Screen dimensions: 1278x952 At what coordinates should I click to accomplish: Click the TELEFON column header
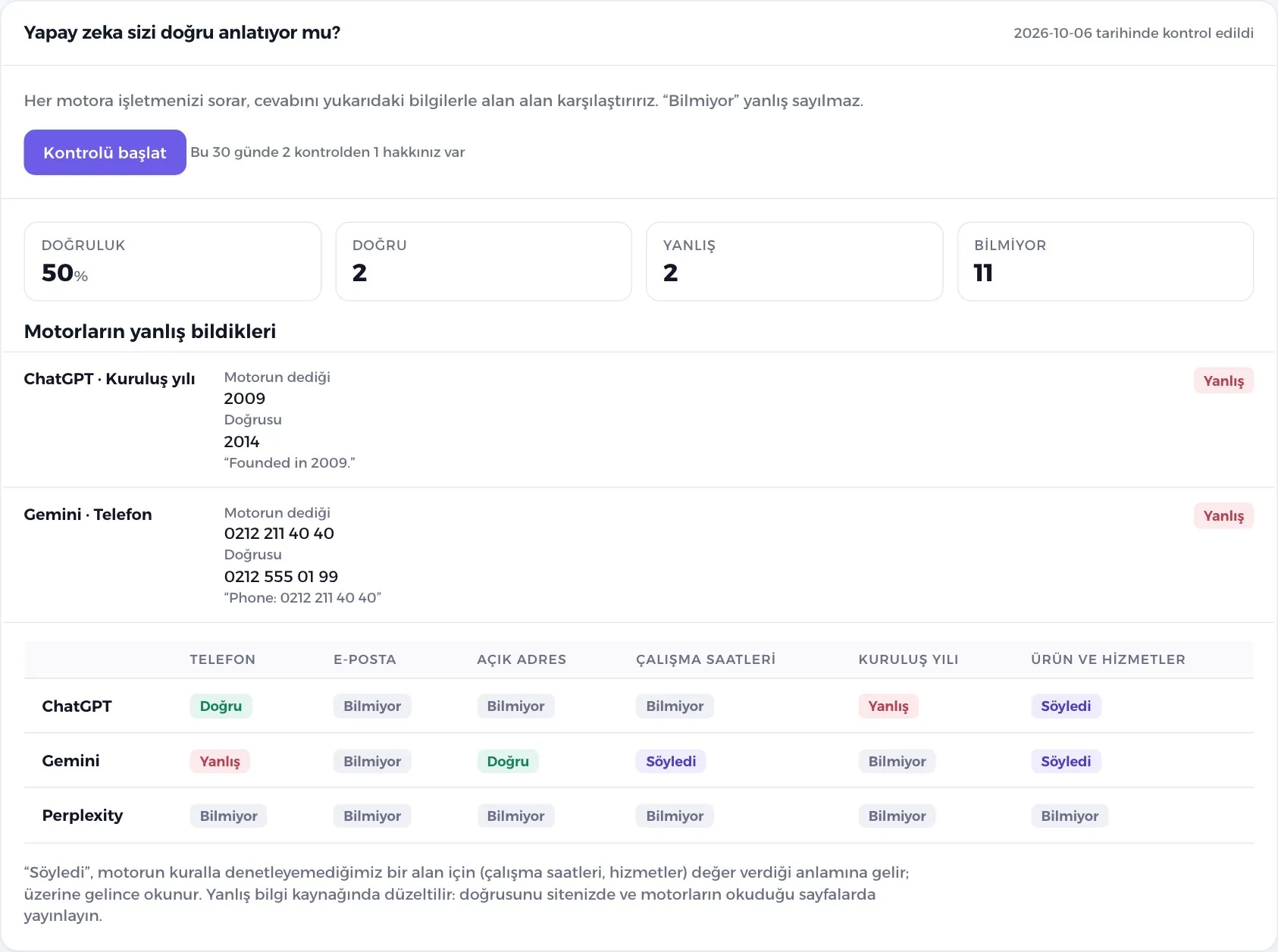pos(223,659)
